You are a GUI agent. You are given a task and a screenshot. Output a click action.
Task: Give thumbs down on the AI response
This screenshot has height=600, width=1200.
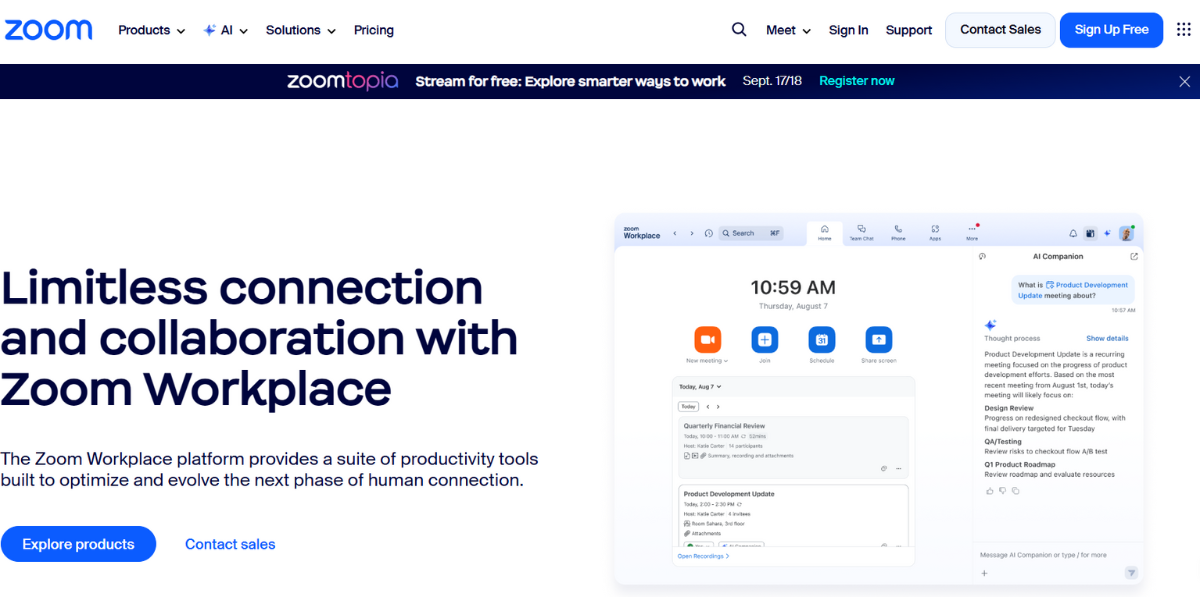(x=1002, y=490)
